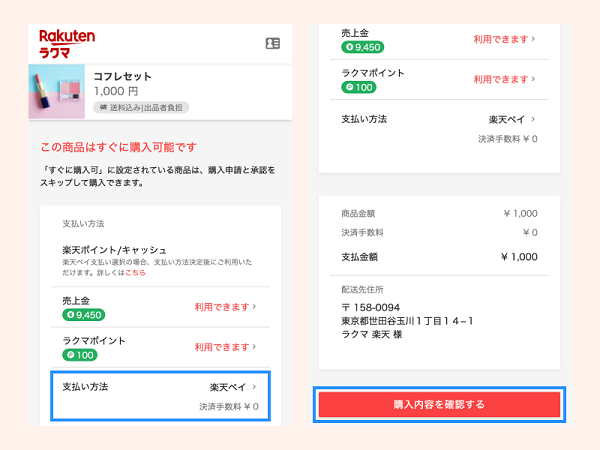Open 利用できます for ラクマポイント in left panel
The image size is (600, 450).
coord(225,347)
